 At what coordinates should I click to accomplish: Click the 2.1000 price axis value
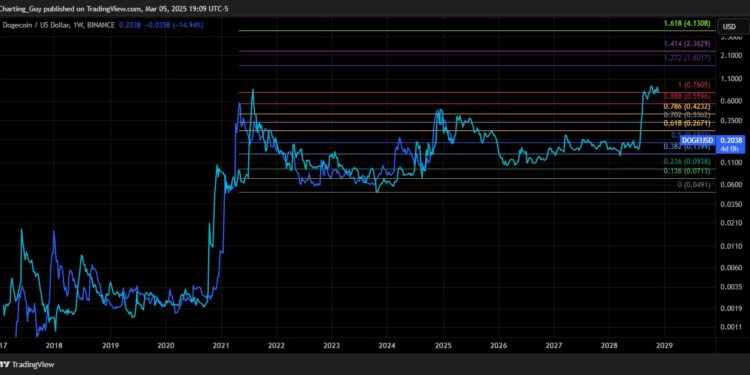pyautogui.click(x=732, y=56)
